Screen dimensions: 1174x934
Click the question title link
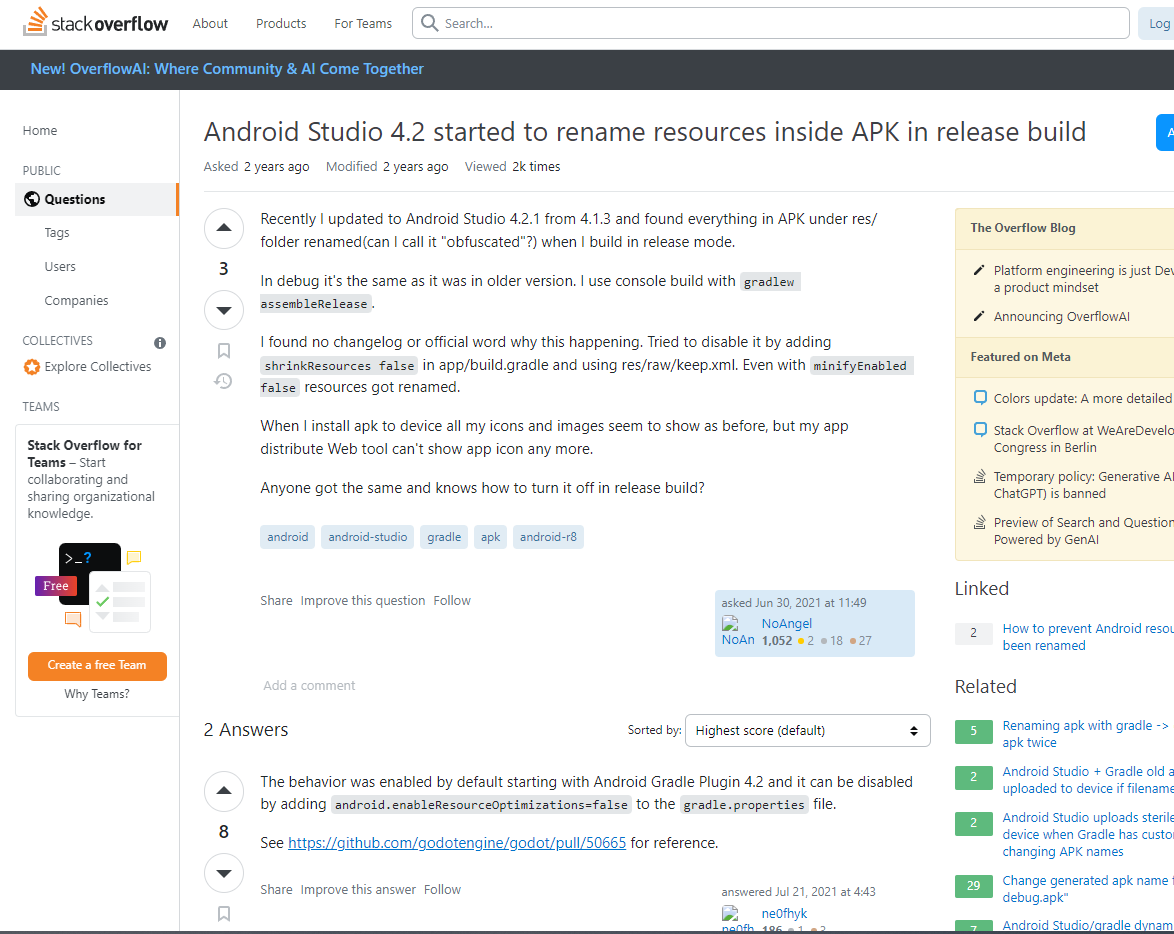tap(645, 132)
